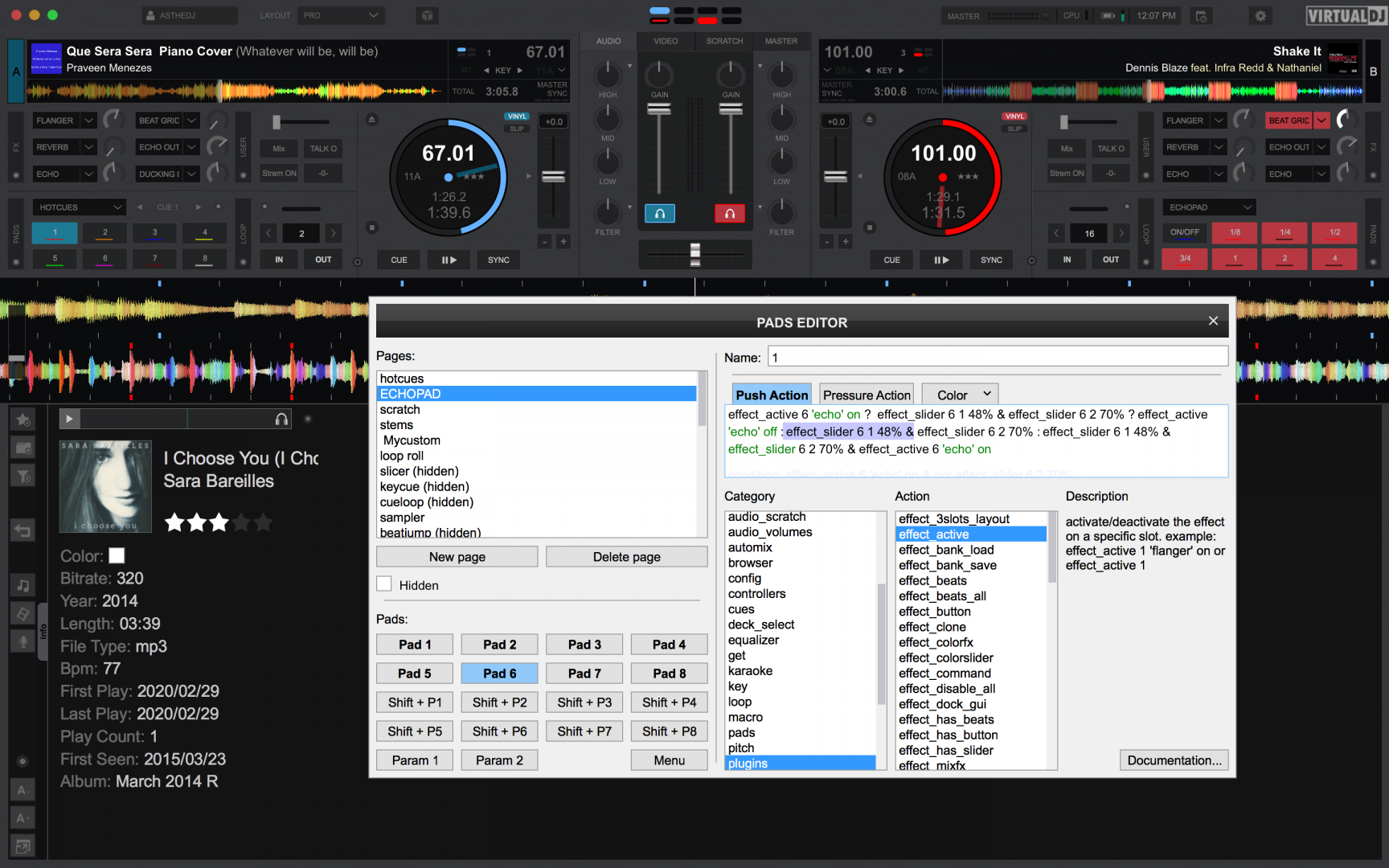Screen dimensions: 1389x868
Task: Click the right deck loop OUT button
Action: (1111, 260)
